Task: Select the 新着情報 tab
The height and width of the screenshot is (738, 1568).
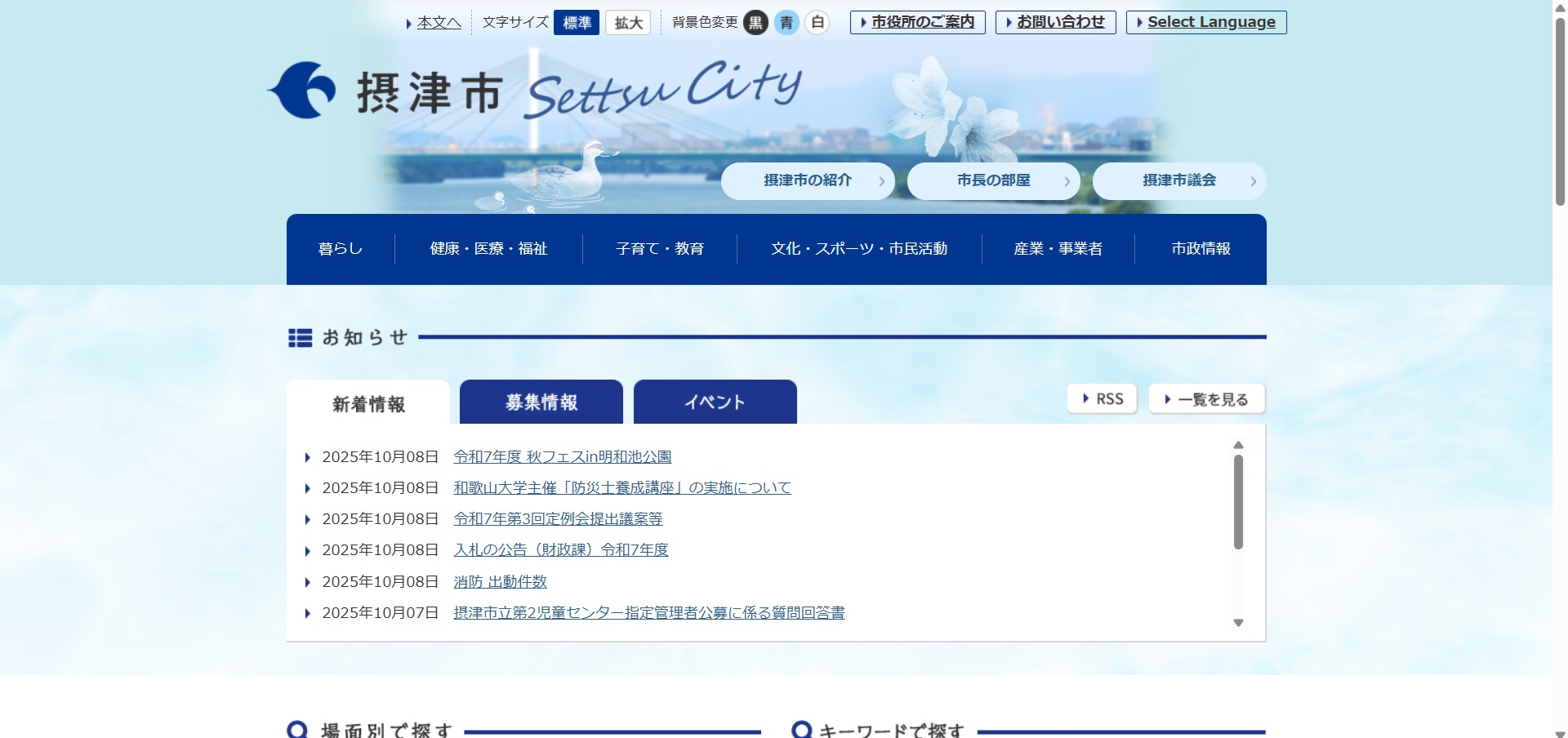Action: 368,402
